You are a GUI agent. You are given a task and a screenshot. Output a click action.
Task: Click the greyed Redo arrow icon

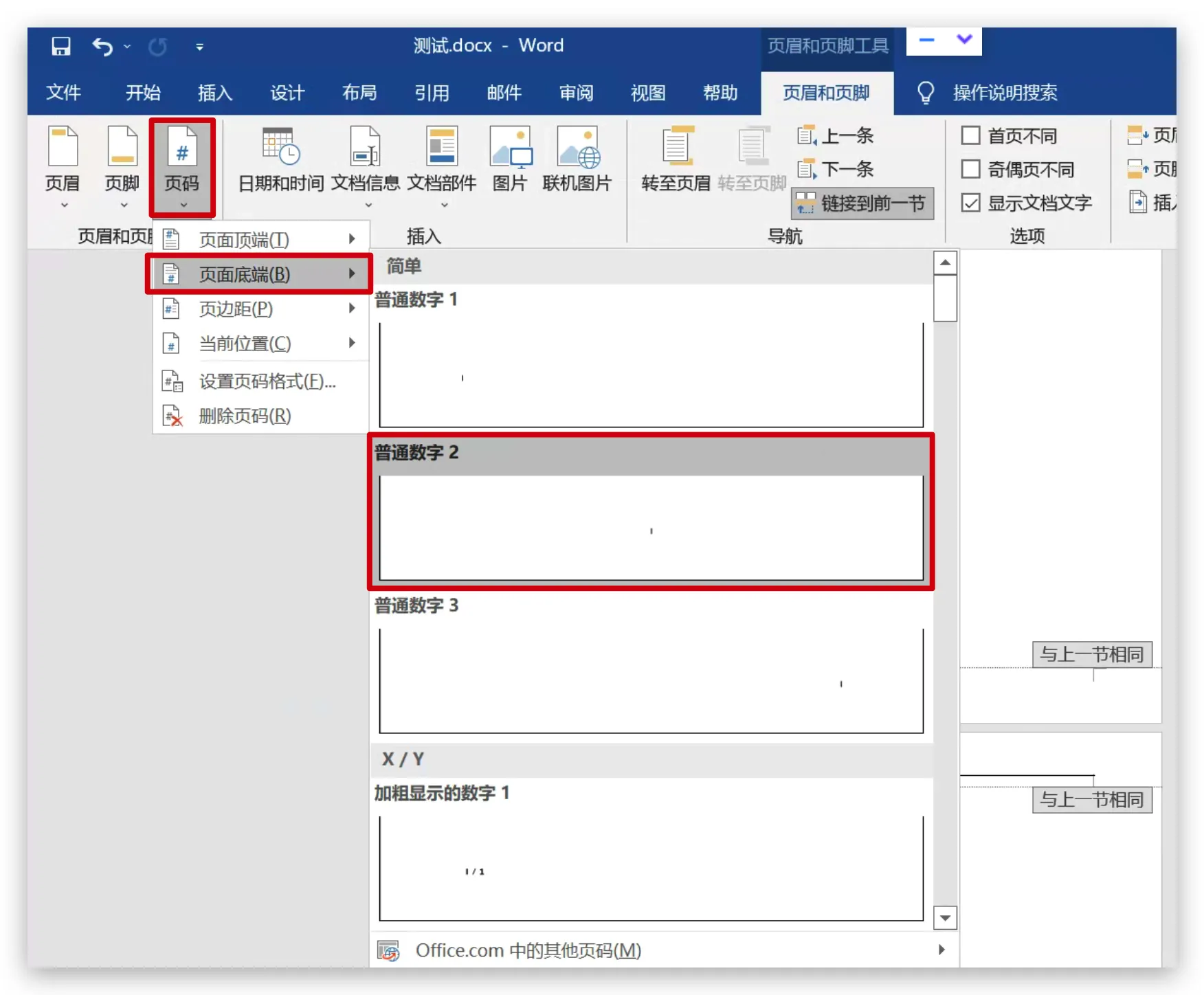point(157,47)
